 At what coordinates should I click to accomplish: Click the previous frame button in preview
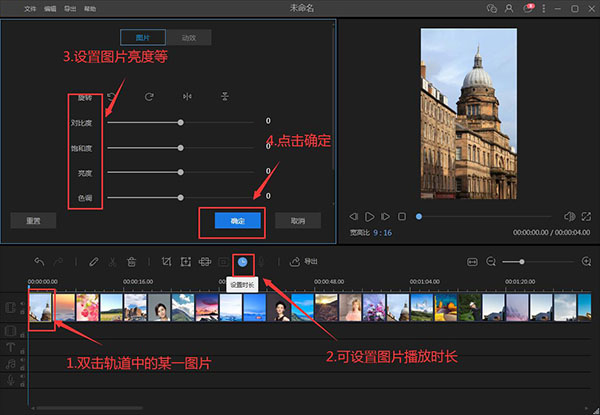tap(354, 216)
